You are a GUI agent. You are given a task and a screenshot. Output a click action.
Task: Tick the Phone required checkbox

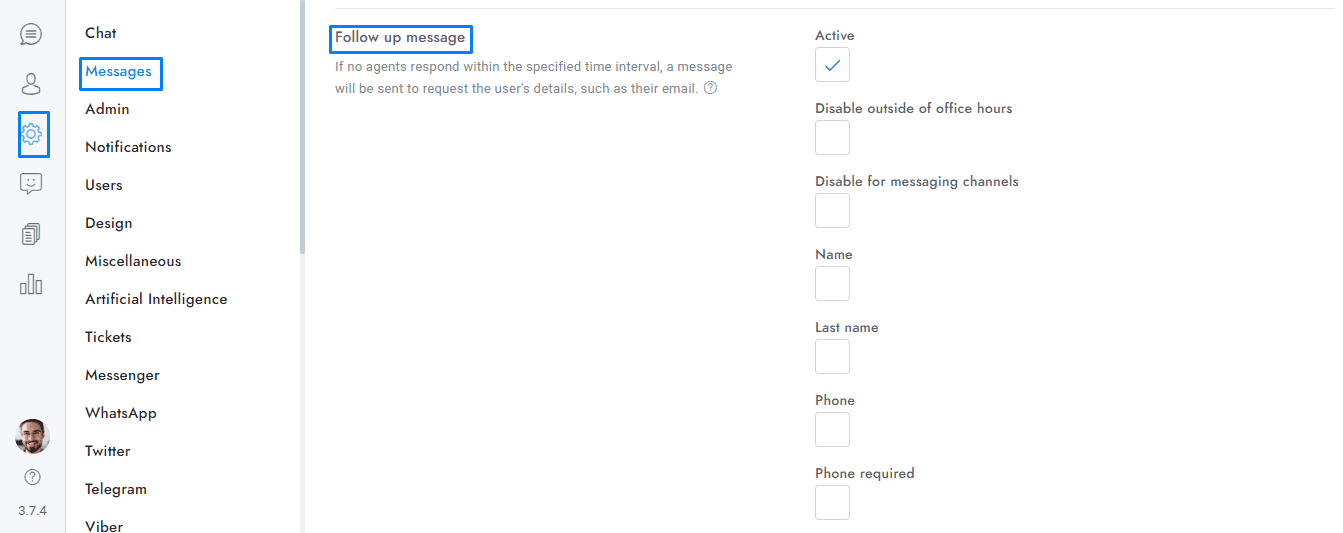coord(832,502)
